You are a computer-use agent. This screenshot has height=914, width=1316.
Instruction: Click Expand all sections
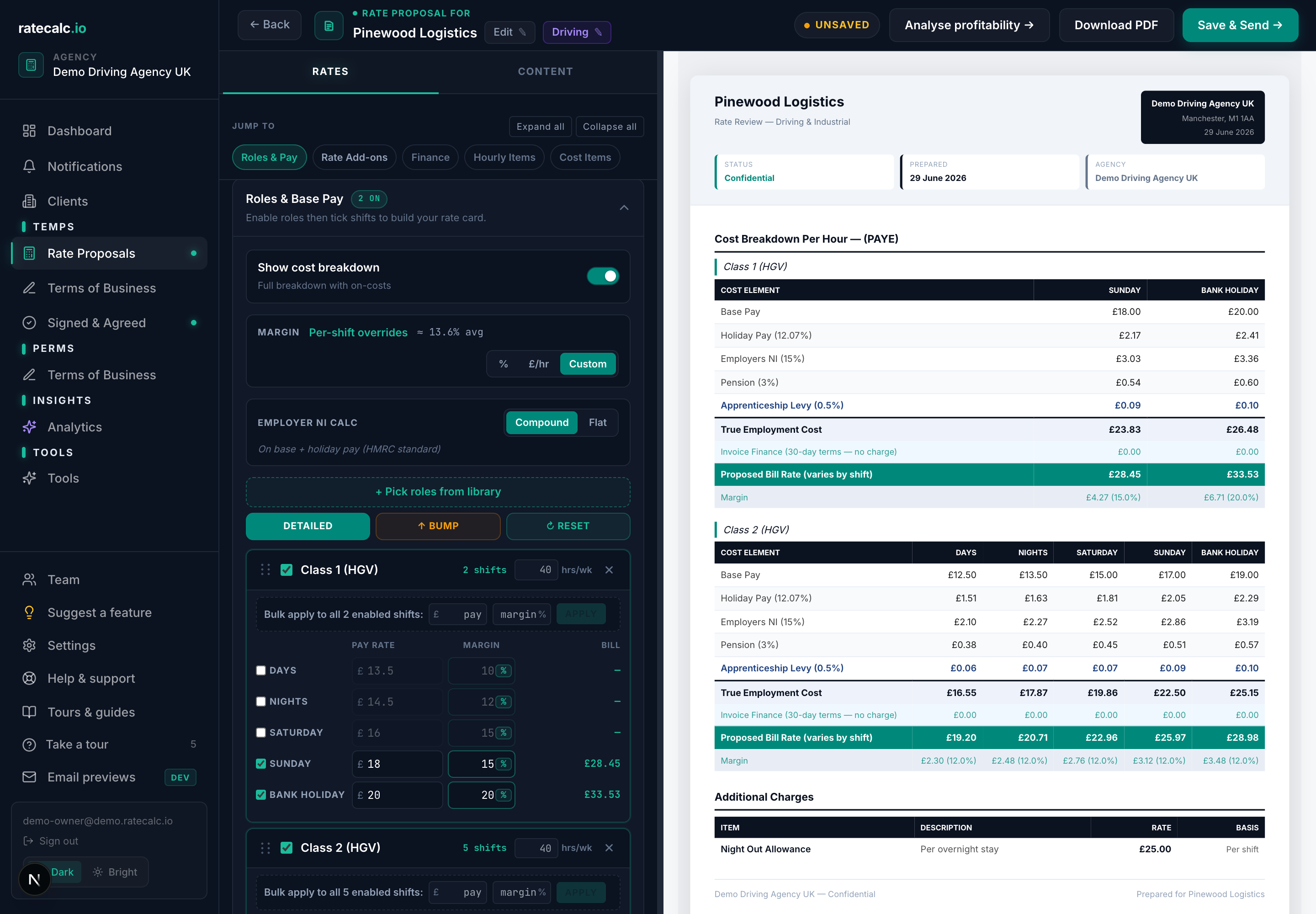pos(540,127)
